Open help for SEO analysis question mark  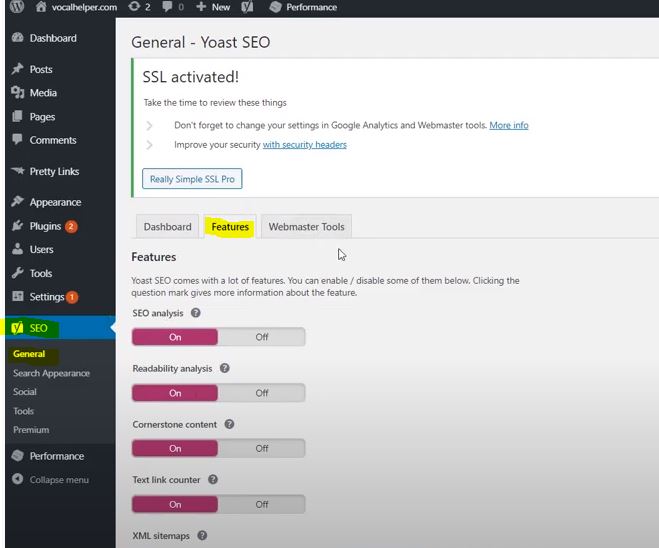[195, 313]
